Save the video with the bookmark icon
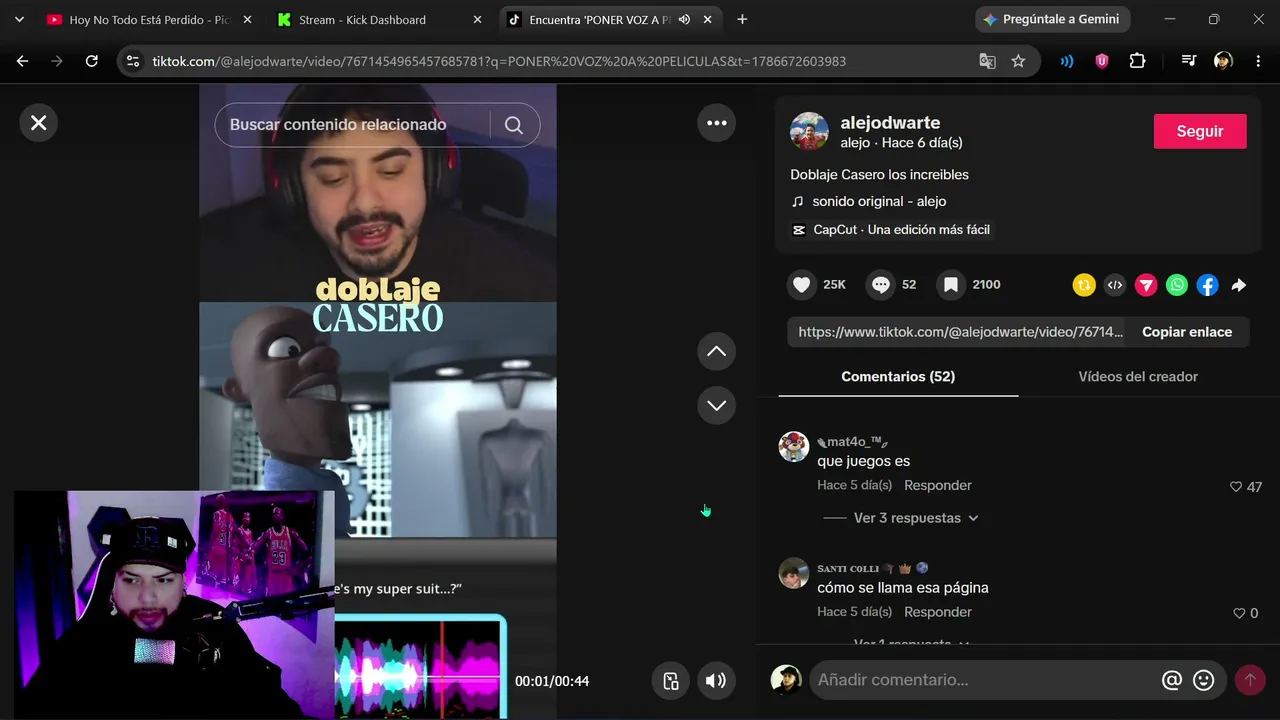The height and width of the screenshot is (720, 1280). coord(951,285)
